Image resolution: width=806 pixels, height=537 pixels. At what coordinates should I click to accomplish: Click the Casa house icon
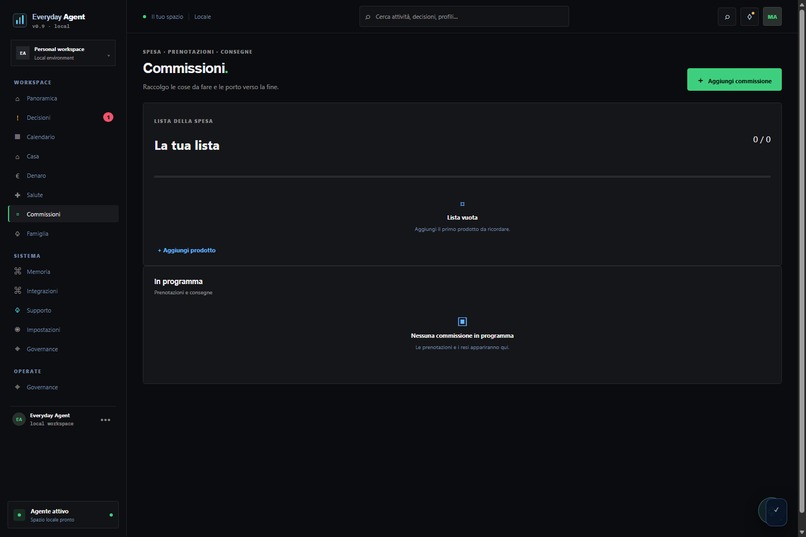(x=17, y=157)
